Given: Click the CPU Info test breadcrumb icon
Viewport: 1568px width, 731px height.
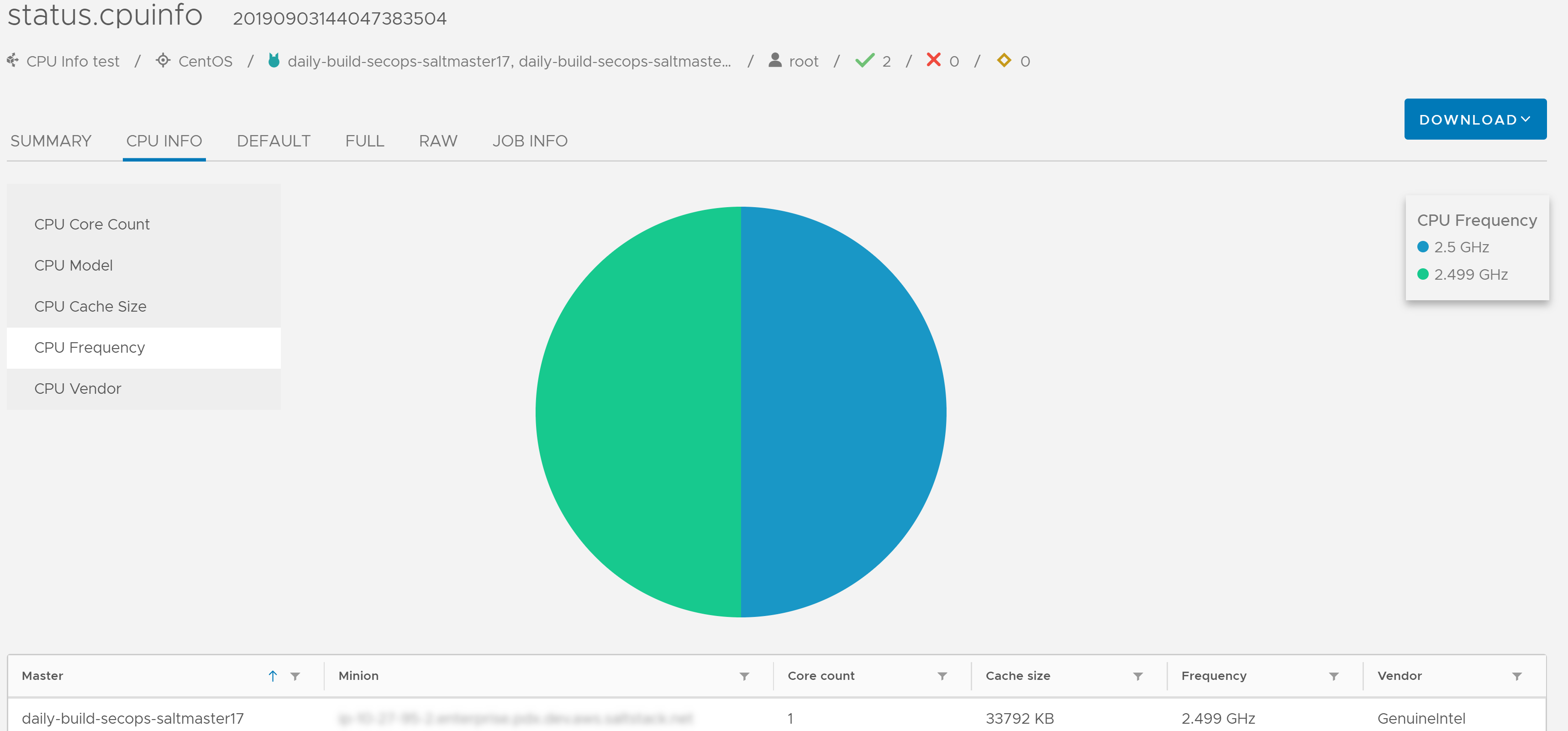Looking at the screenshot, I should [x=15, y=61].
